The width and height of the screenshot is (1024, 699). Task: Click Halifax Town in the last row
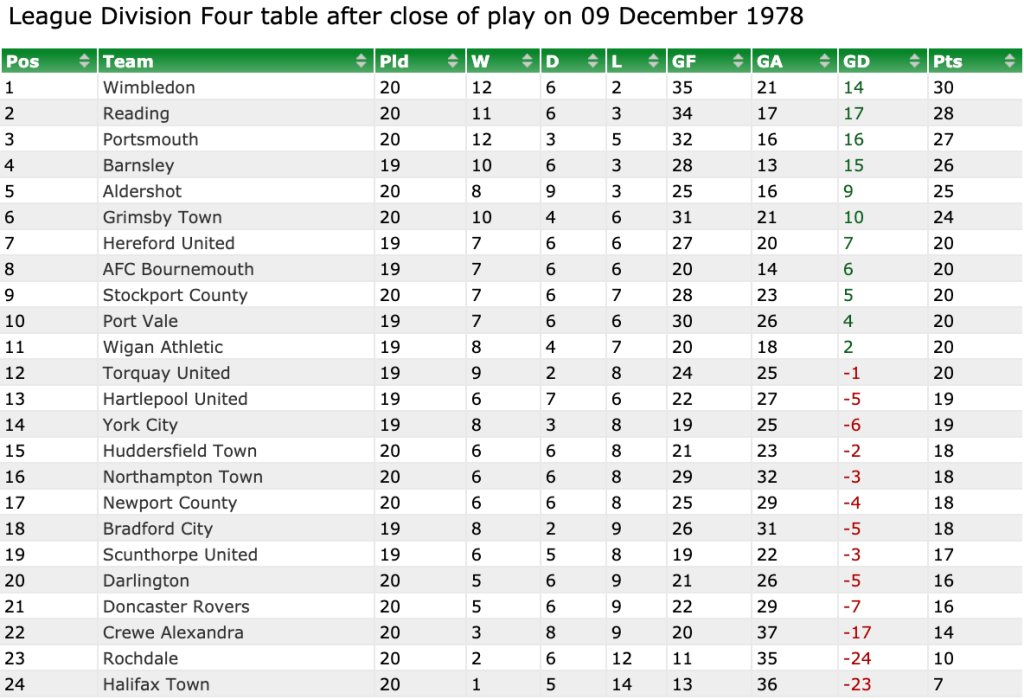tap(156, 686)
